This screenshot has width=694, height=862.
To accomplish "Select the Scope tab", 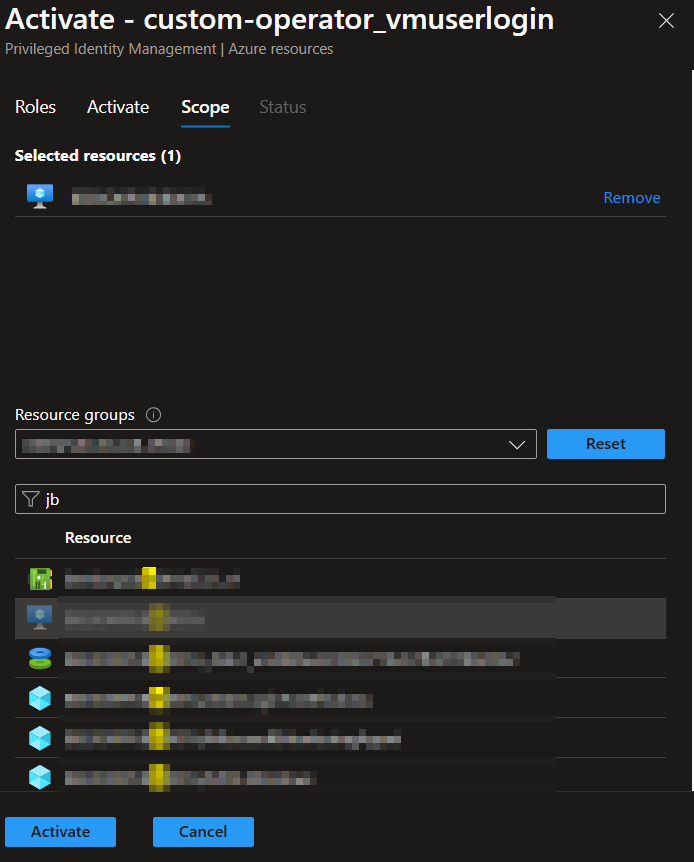I will coord(205,107).
